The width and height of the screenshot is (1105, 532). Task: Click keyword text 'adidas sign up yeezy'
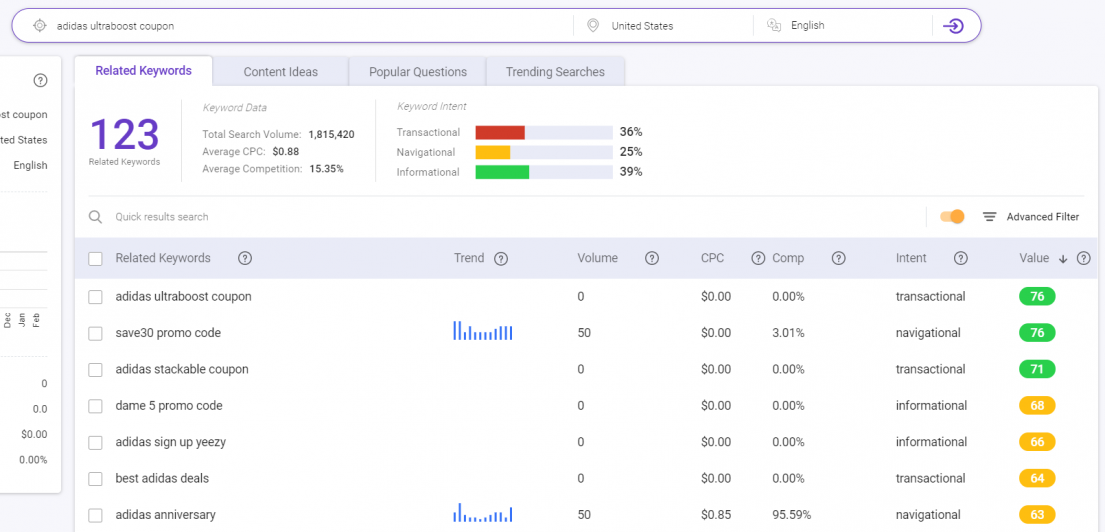coord(171,443)
